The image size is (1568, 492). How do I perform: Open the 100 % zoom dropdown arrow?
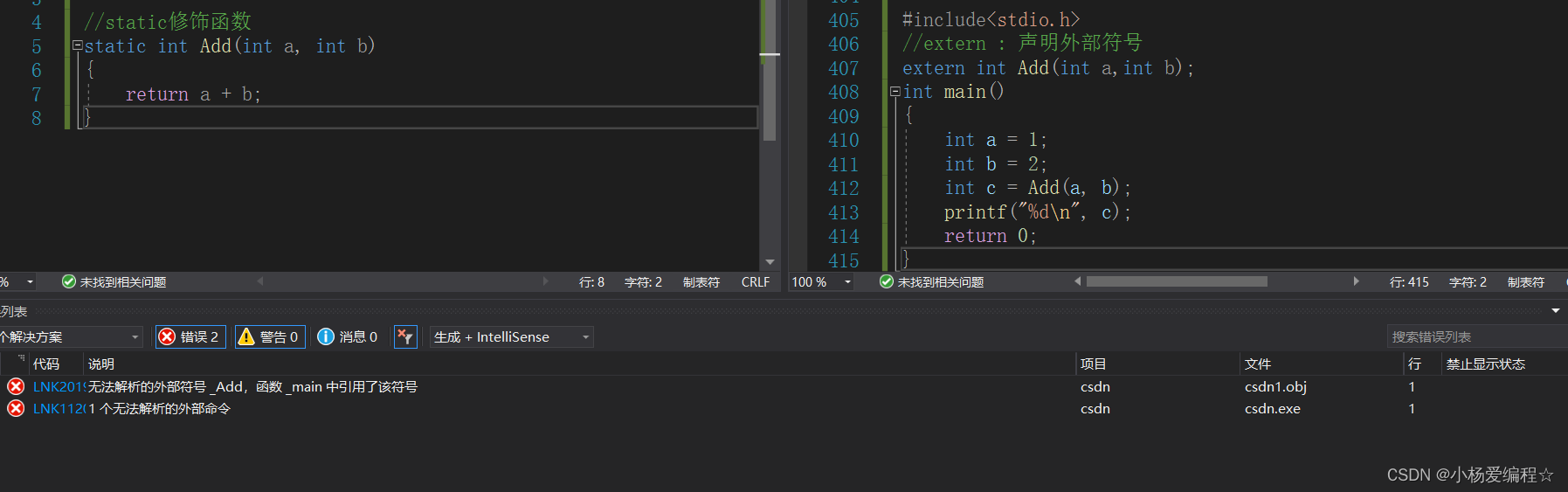coord(846,281)
